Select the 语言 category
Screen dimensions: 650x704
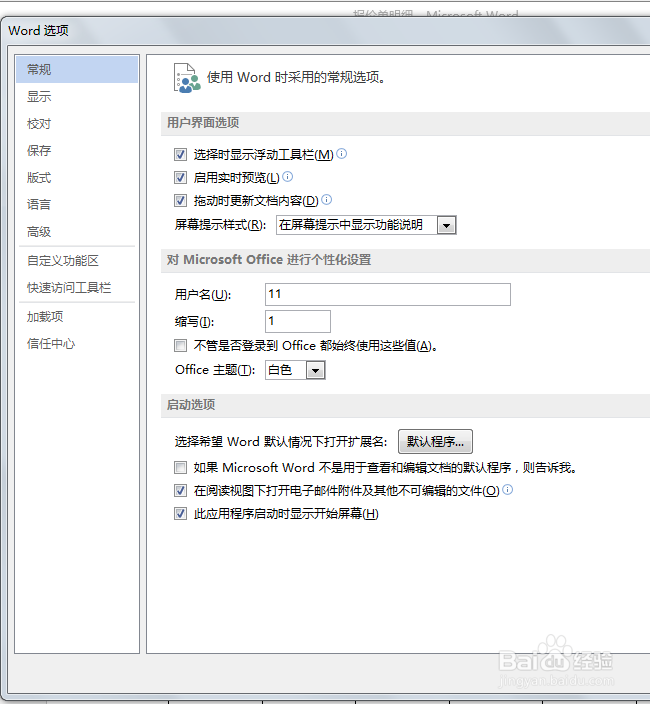click(x=77, y=205)
